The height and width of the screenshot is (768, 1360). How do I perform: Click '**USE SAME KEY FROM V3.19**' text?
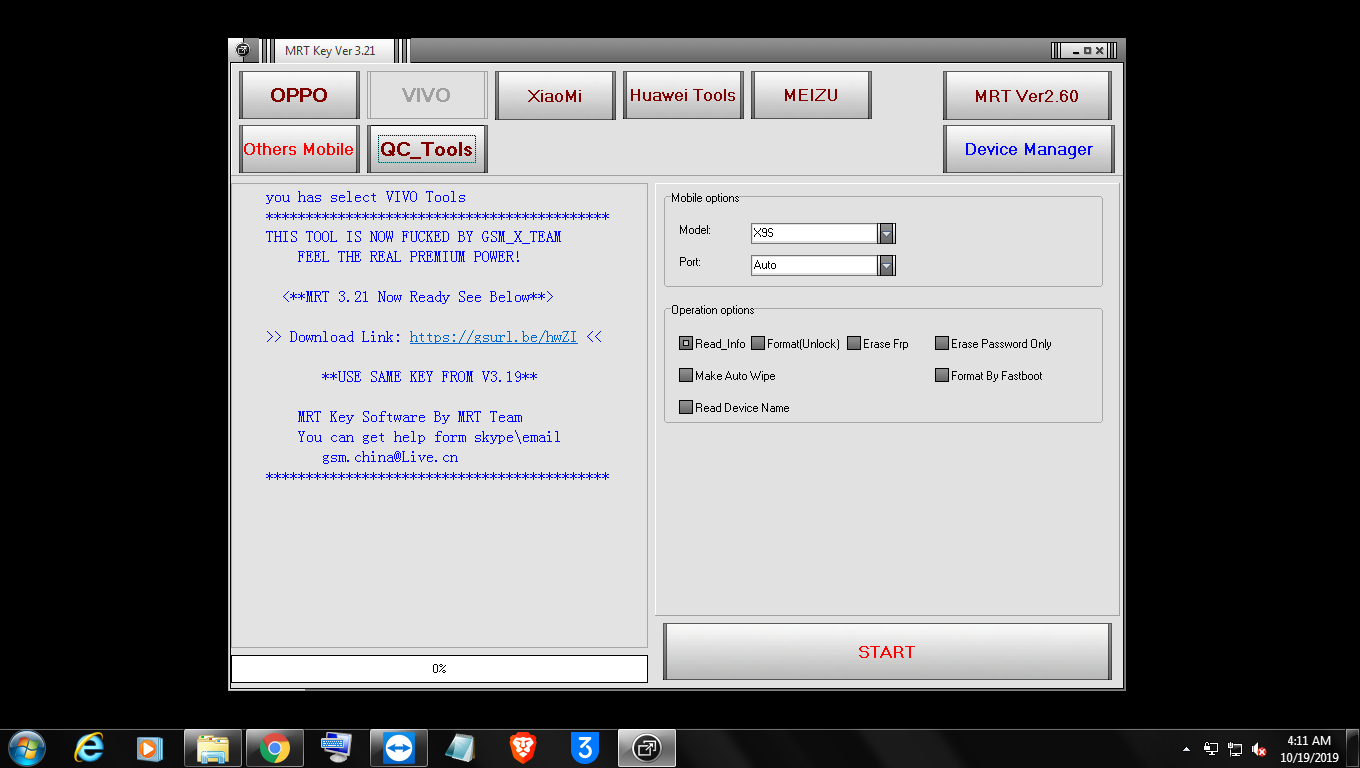[x=430, y=377]
